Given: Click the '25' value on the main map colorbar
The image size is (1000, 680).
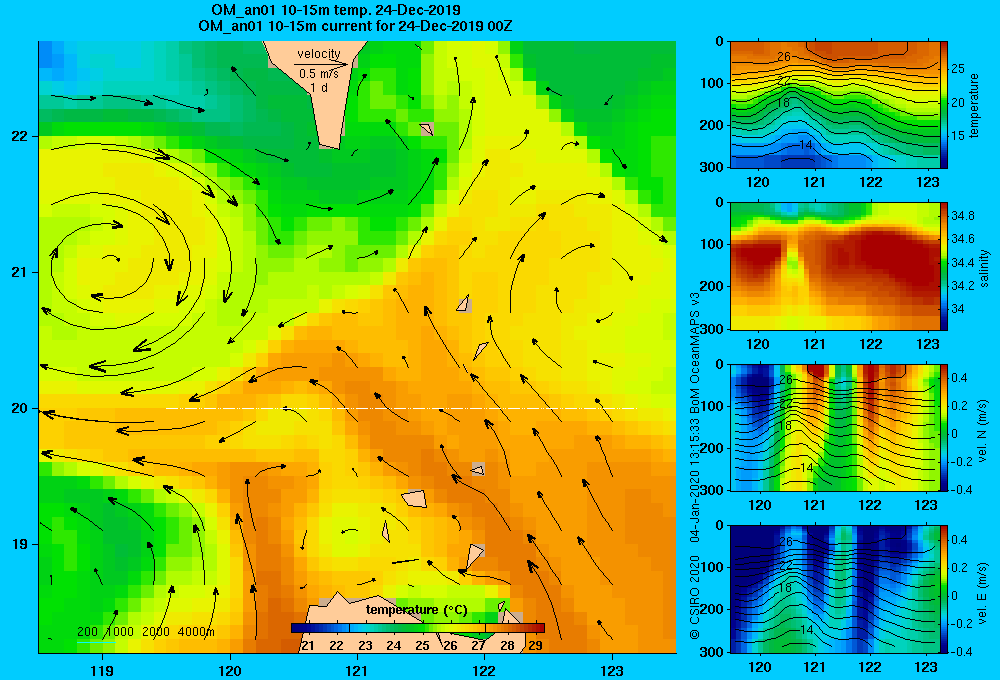Looking at the screenshot, I should pyautogui.click(x=422, y=645).
